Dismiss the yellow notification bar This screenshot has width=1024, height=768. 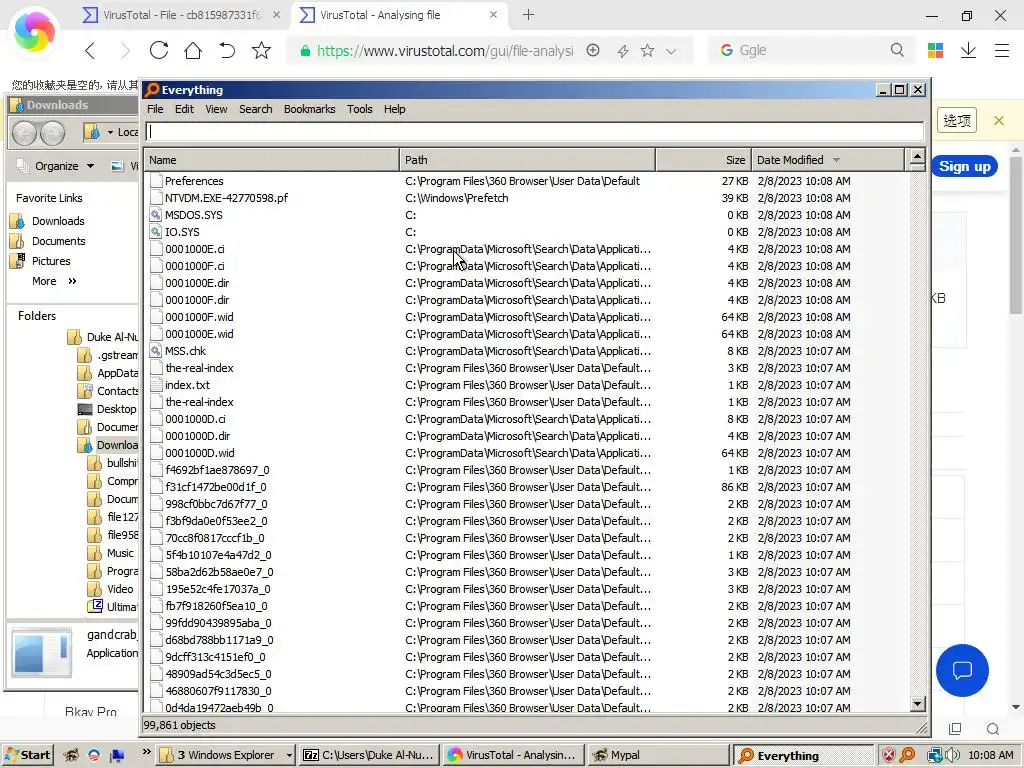[x=999, y=120]
